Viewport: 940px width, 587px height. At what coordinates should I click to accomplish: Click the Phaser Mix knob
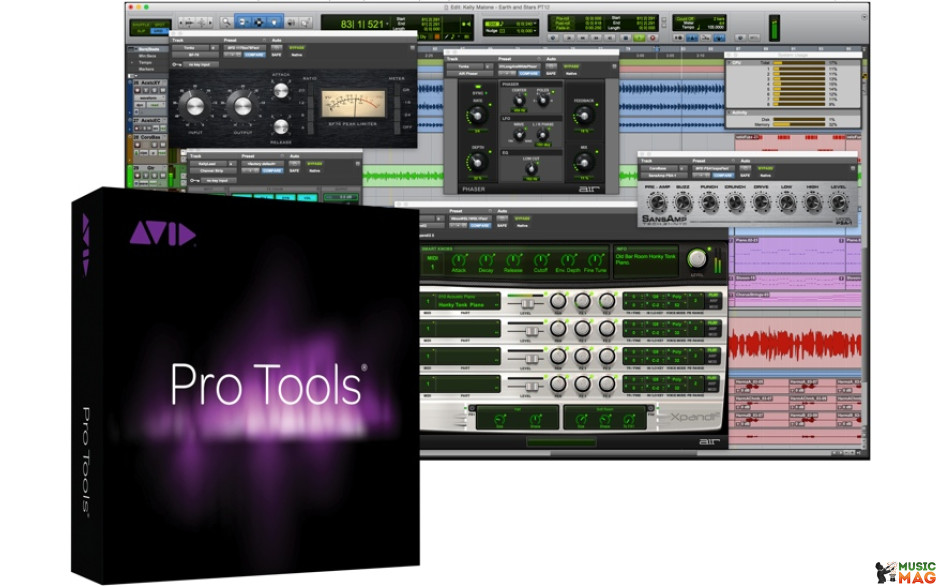[583, 161]
